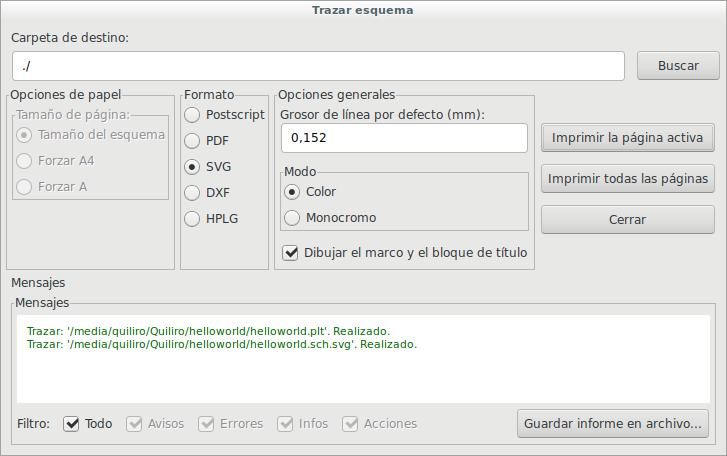Toggle the Errores filter checkbox
The width and height of the screenshot is (727, 456).
207,423
